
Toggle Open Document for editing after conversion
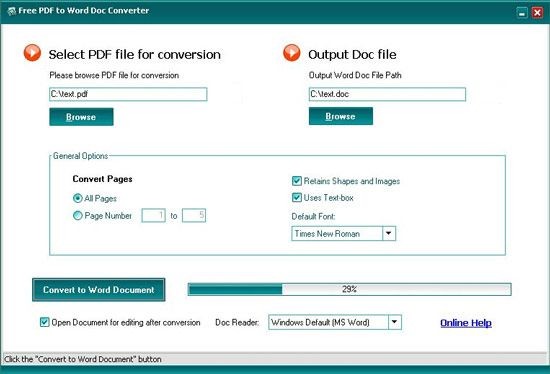45,322
